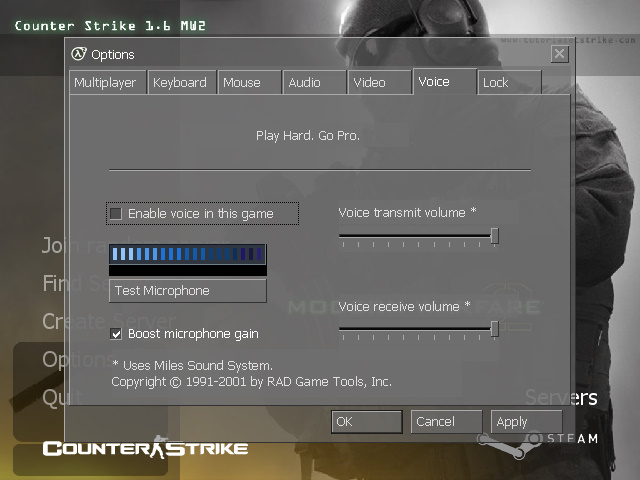The height and width of the screenshot is (480, 640).
Task: Click the blue microphone level meter
Action: click(188, 254)
